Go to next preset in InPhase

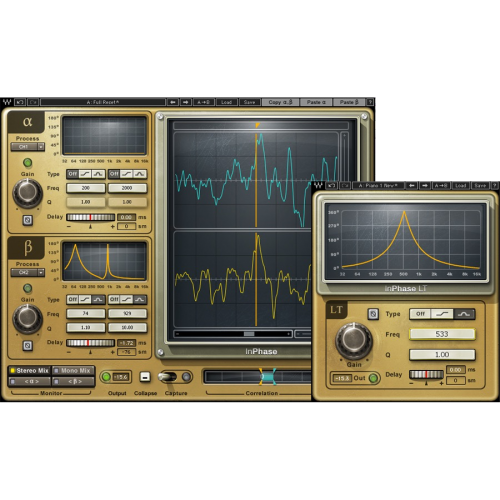click(186, 102)
